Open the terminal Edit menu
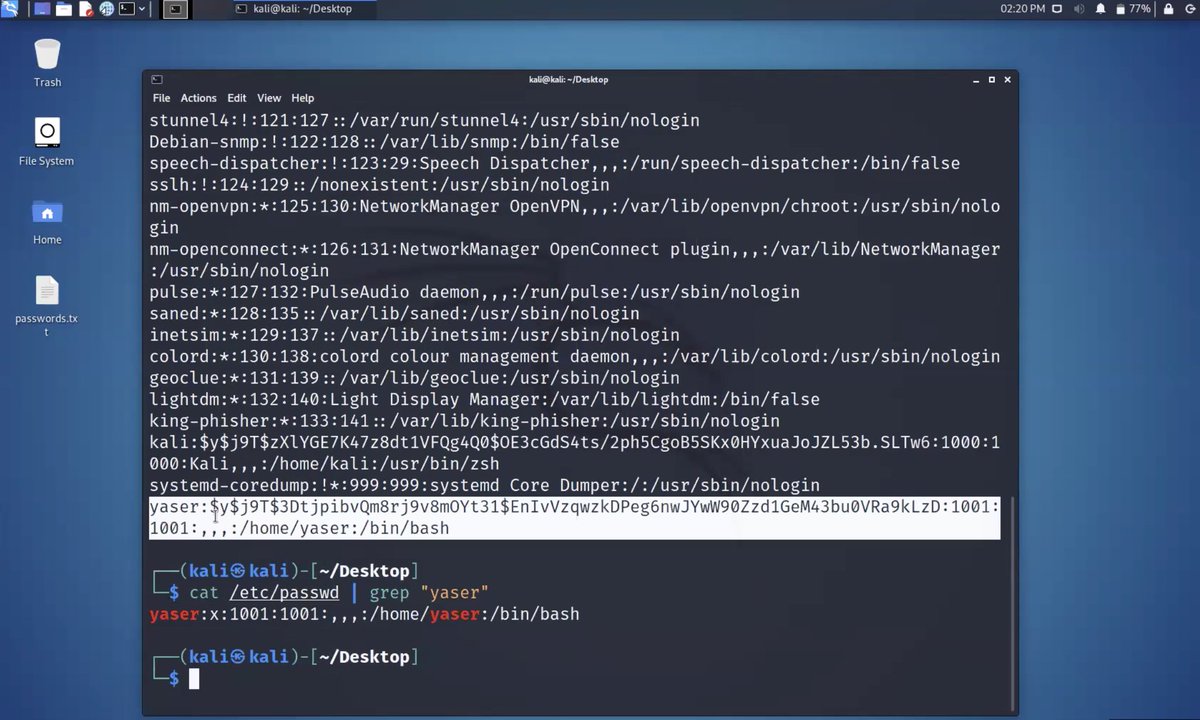 [236, 98]
